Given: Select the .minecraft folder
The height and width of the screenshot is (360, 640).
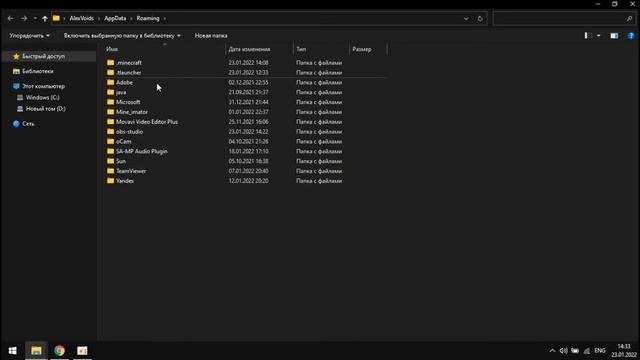Looking at the screenshot, I should pyautogui.click(x=129, y=63).
